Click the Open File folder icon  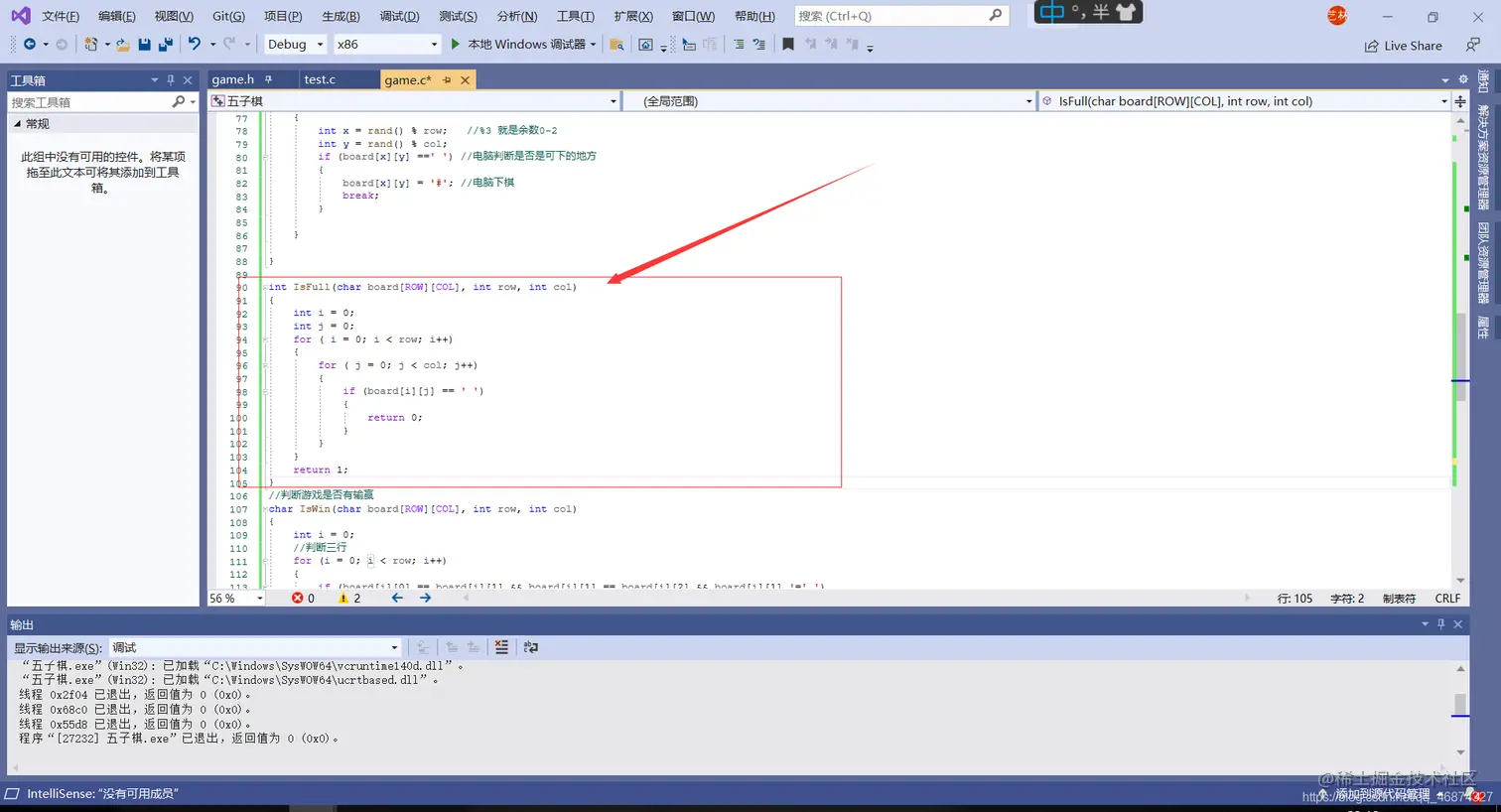point(123,45)
